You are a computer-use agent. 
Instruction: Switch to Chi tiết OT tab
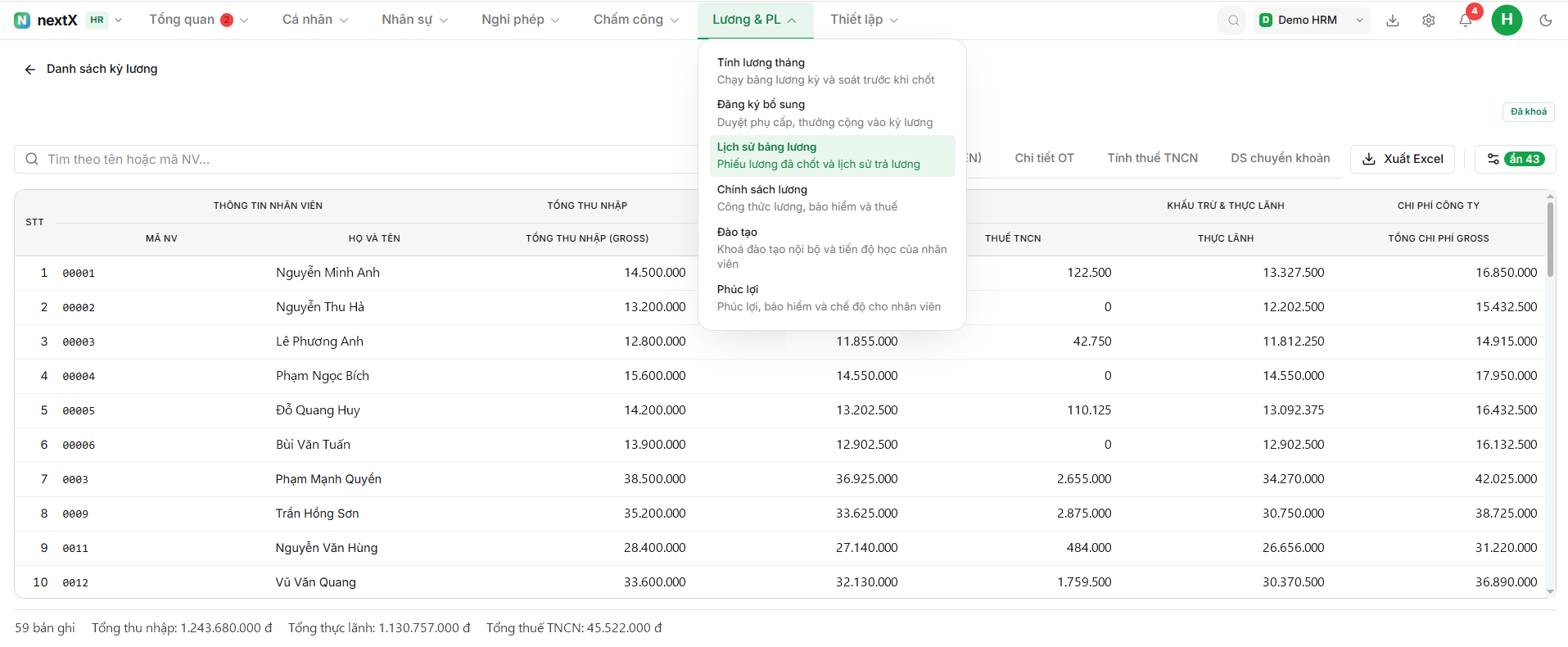[x=1044, y=158]
